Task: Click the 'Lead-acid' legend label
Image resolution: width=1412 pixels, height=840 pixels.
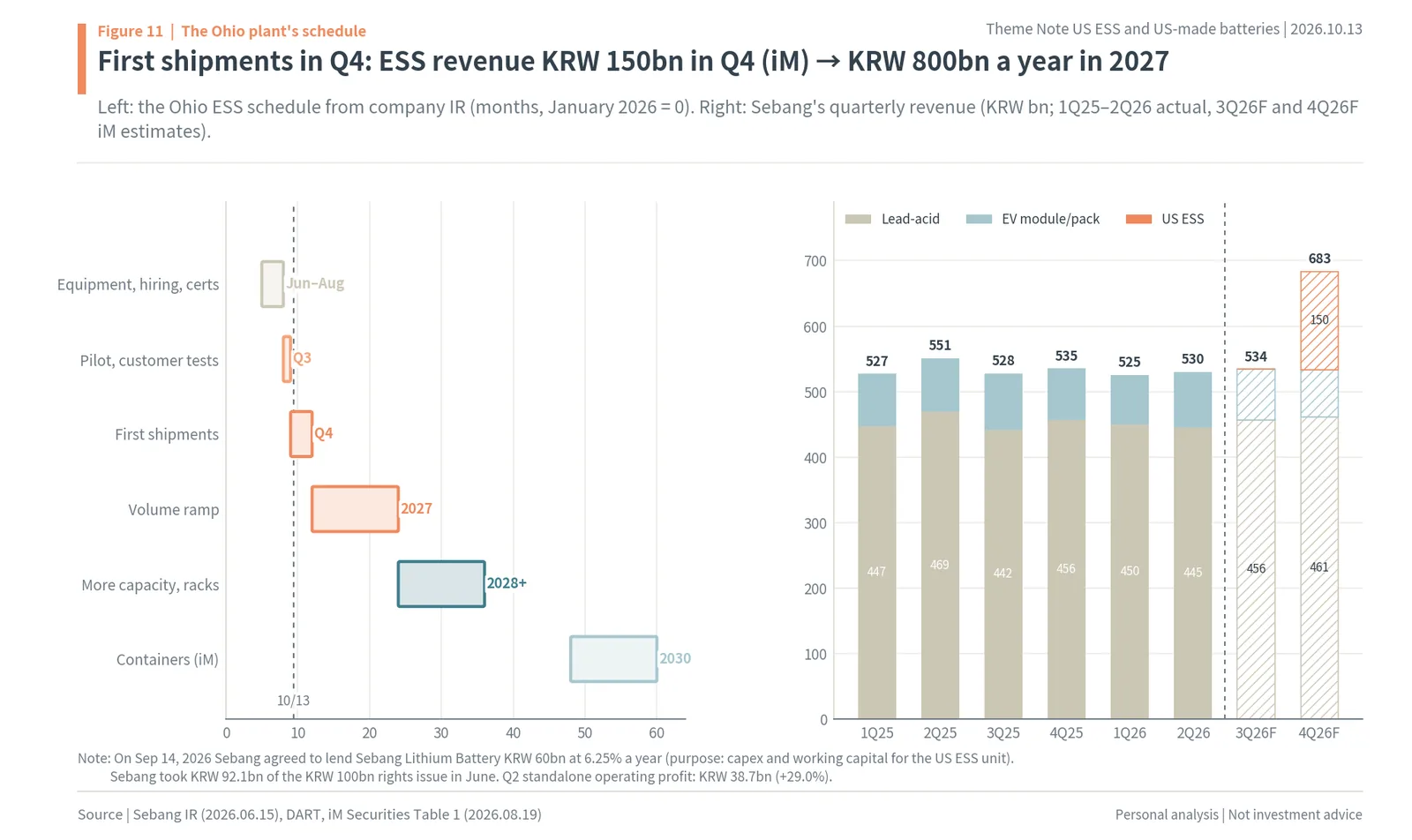Action: point(911,219)
